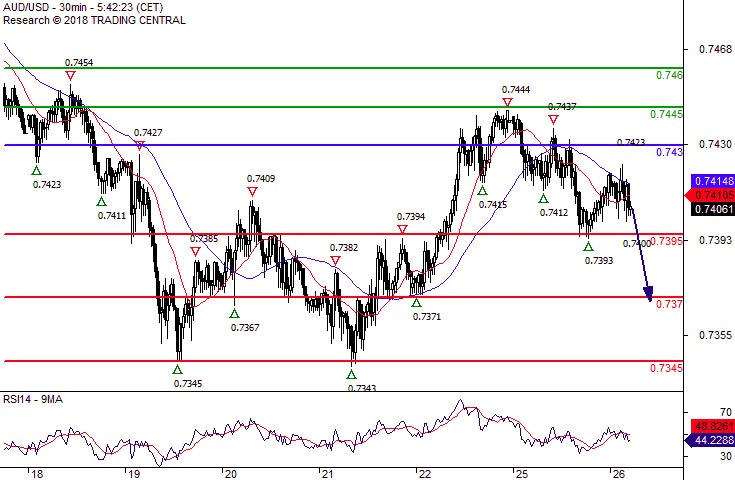Click the red triangle under 0.7409 label
The width and height of the screenshot is (735, 480).
point(253,192)
